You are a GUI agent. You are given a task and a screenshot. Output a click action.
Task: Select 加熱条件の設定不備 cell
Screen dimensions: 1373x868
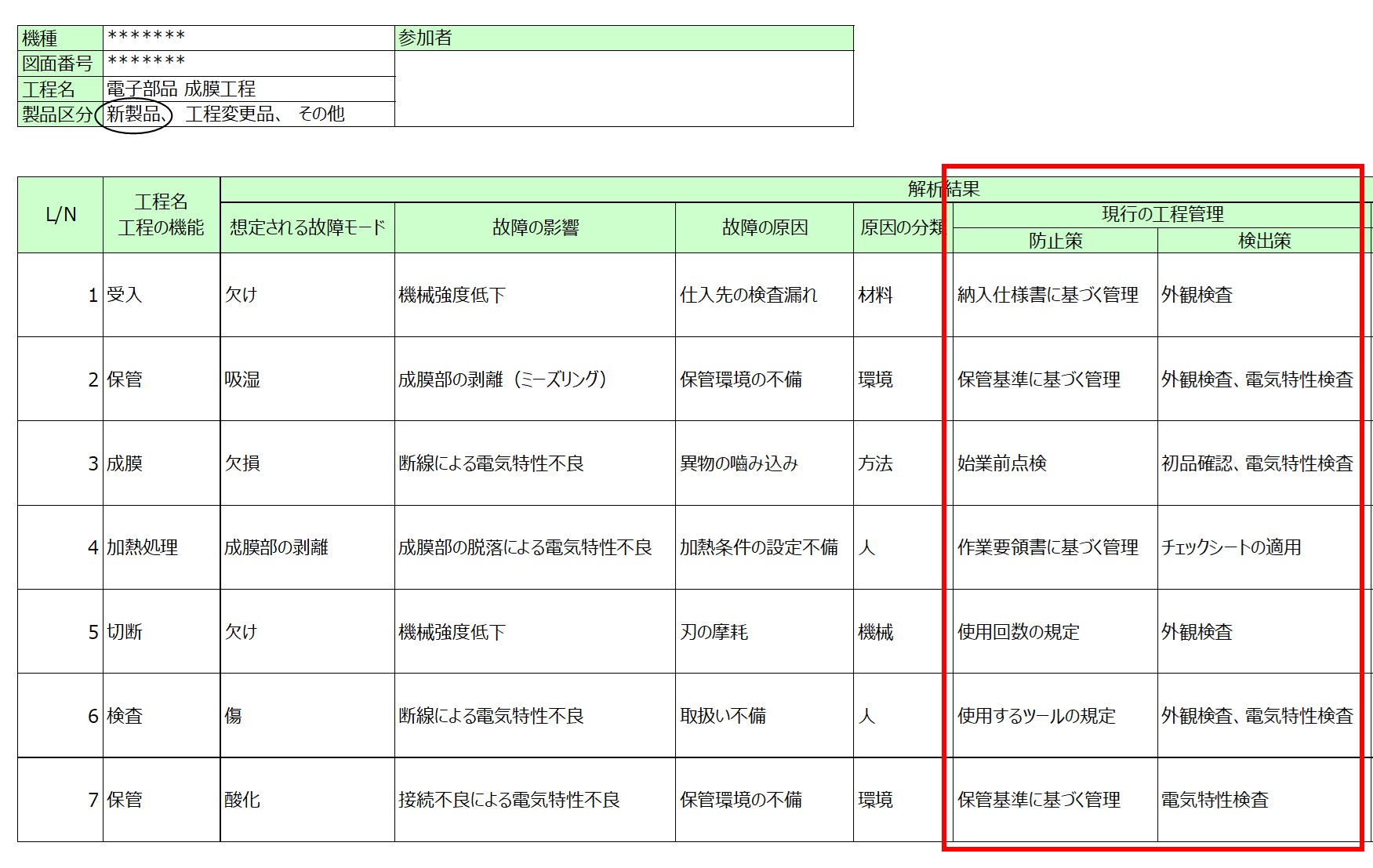(x=765, y=547)
